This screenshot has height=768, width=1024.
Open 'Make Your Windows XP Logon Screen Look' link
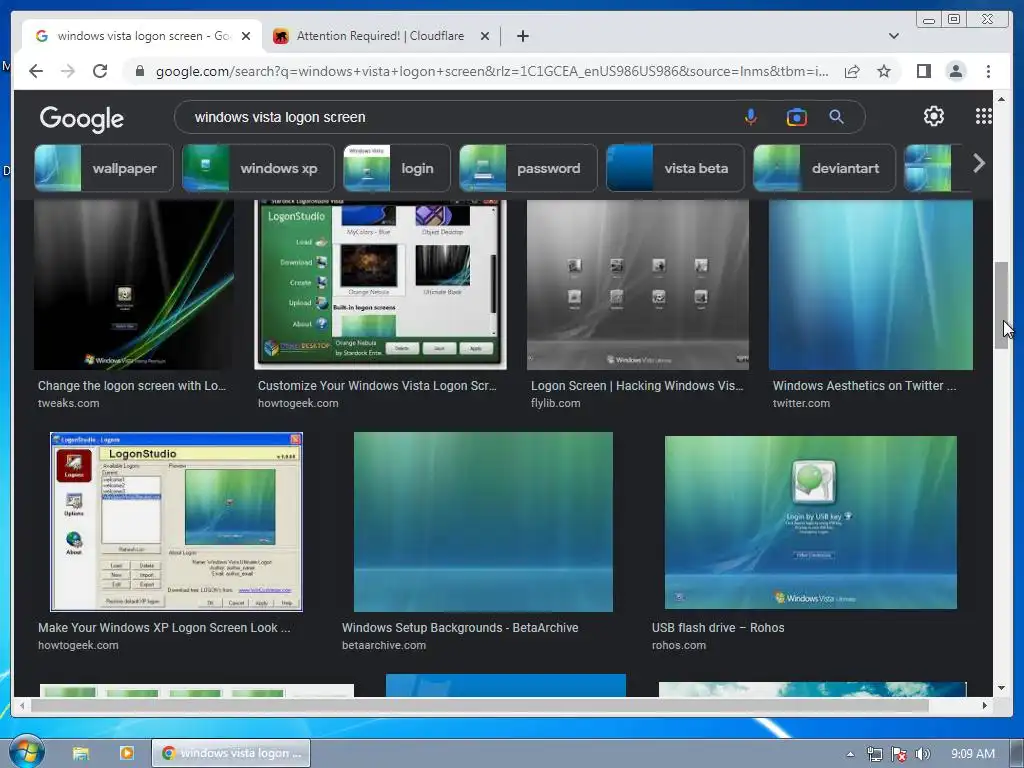click(165, 628)
